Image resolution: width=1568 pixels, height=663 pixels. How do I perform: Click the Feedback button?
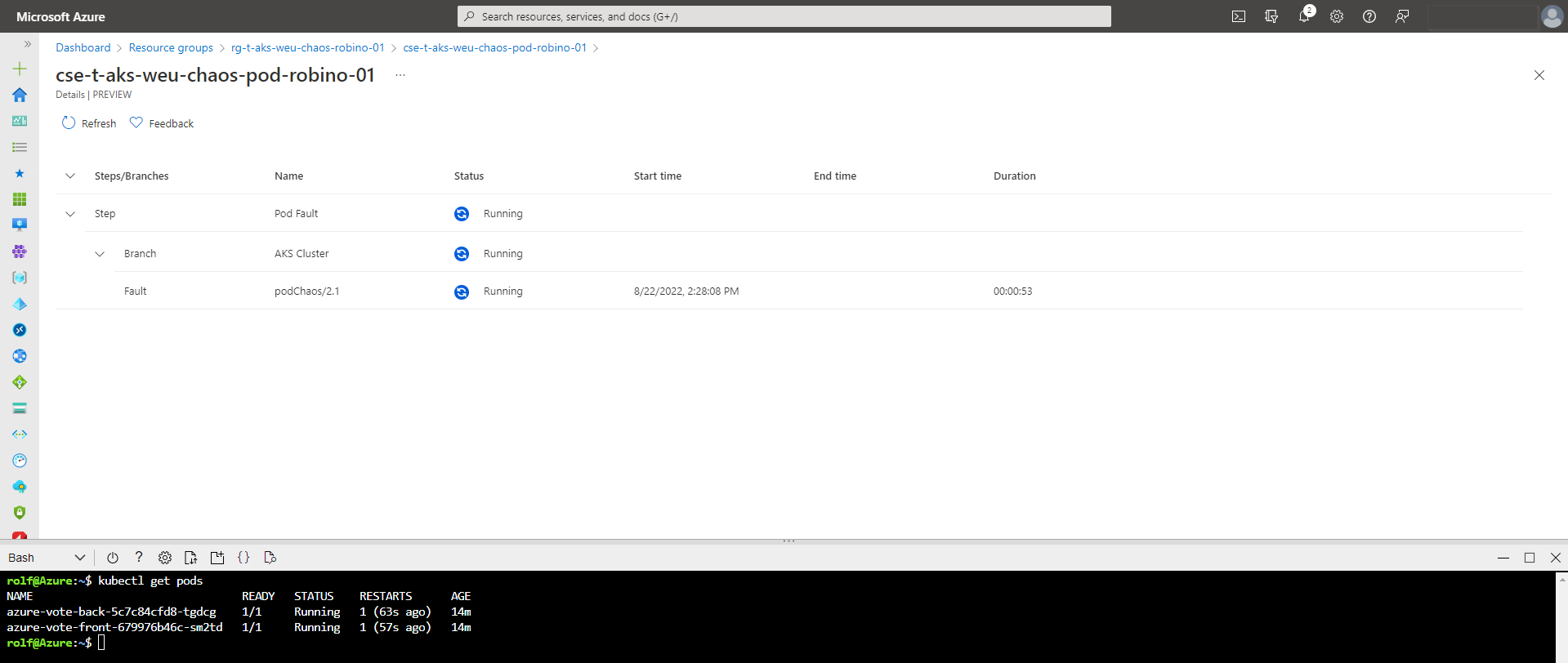tap(162, 123)
